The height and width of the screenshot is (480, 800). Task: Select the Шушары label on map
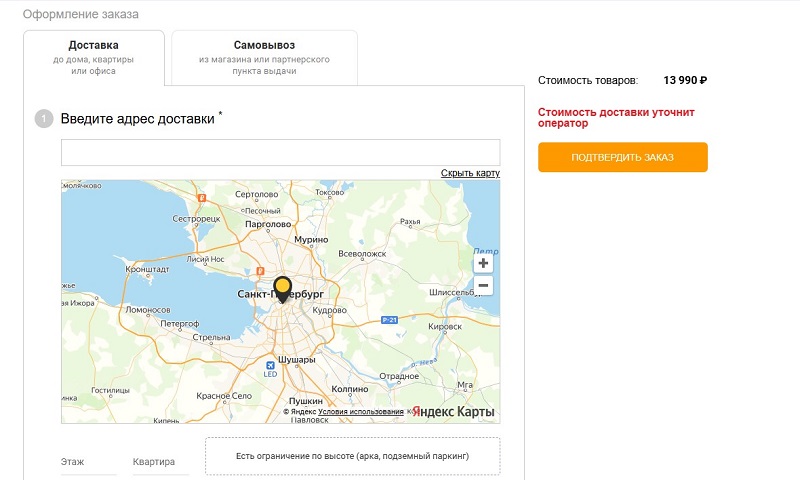tap(296, 360)
